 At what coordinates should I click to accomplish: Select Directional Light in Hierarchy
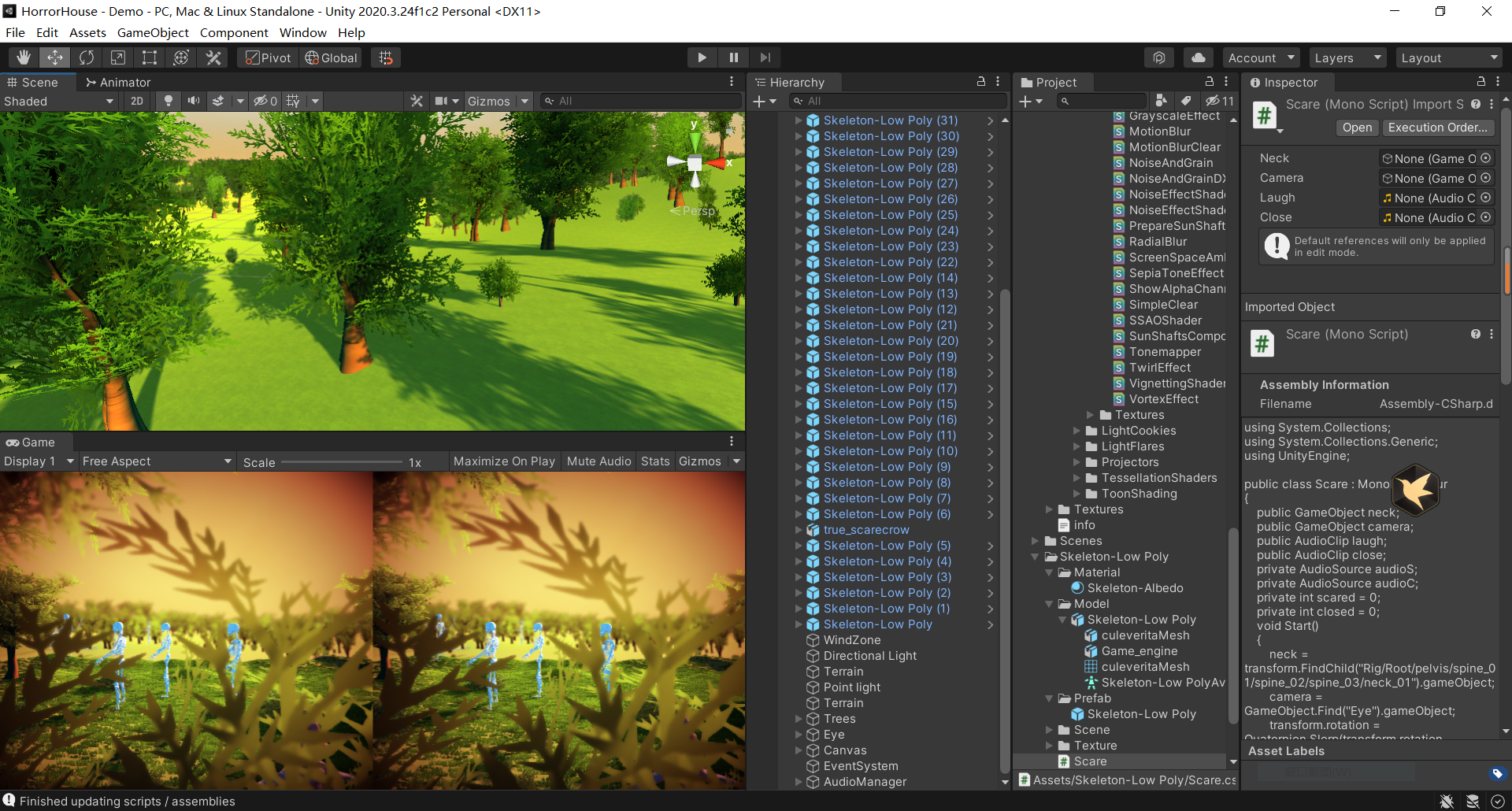(870, 656)
